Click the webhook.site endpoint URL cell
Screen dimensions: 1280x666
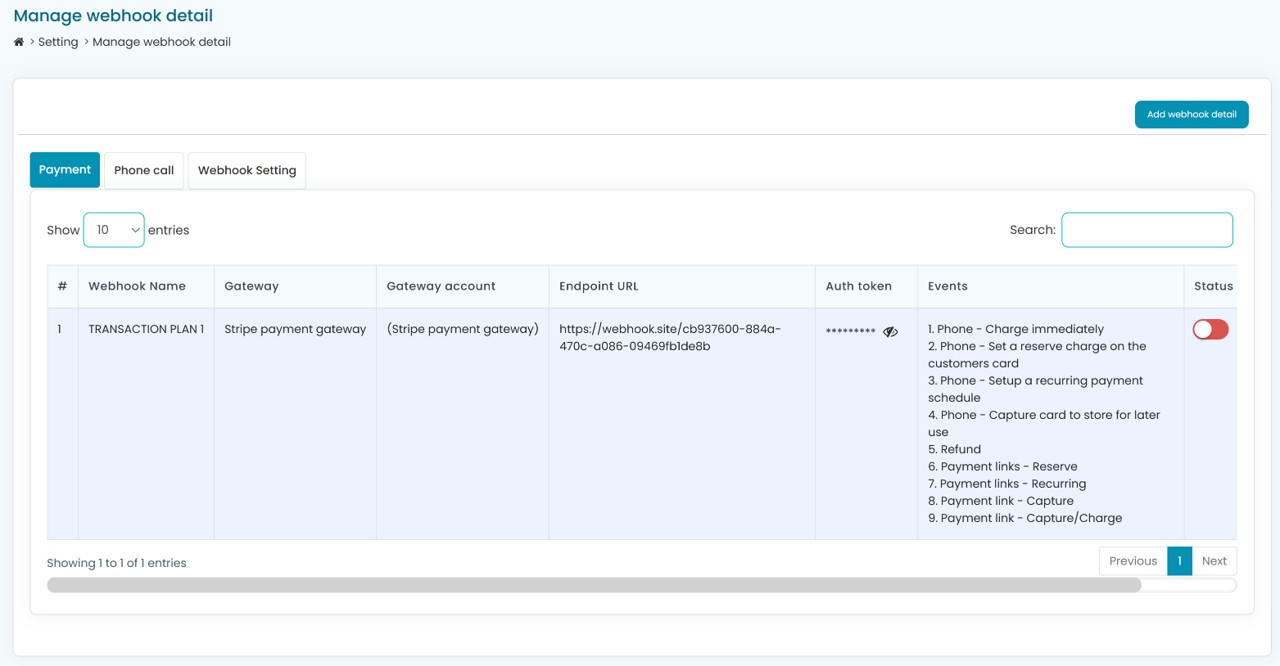tap(670, 338)
